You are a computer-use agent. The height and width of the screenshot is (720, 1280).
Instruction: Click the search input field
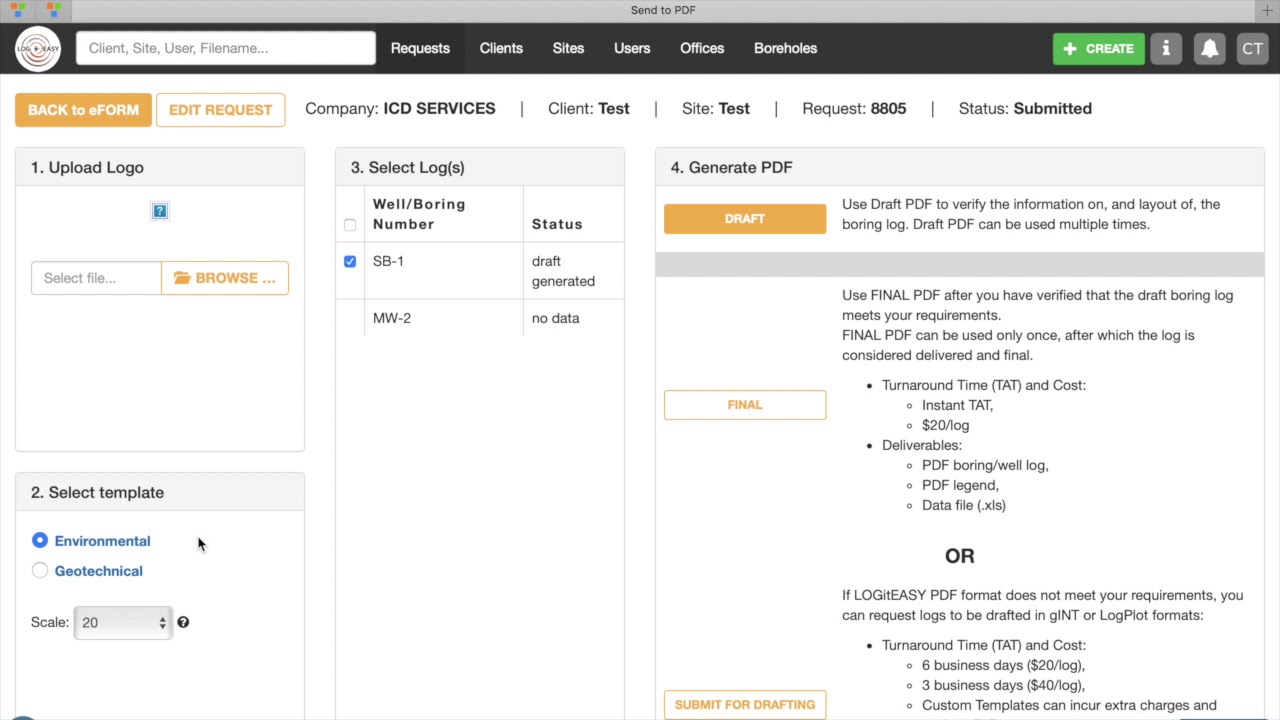(x=226, y=48)
